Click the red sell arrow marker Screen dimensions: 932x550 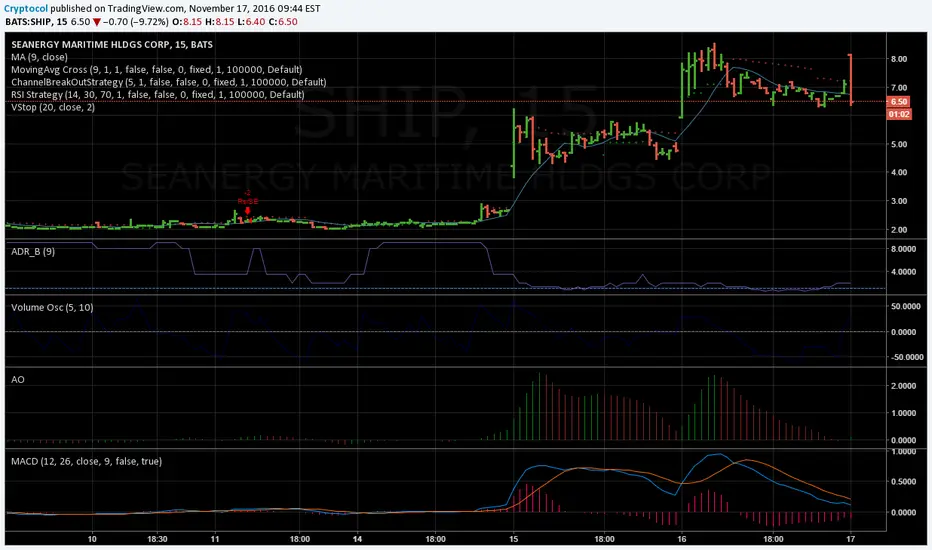pos(247,210)
